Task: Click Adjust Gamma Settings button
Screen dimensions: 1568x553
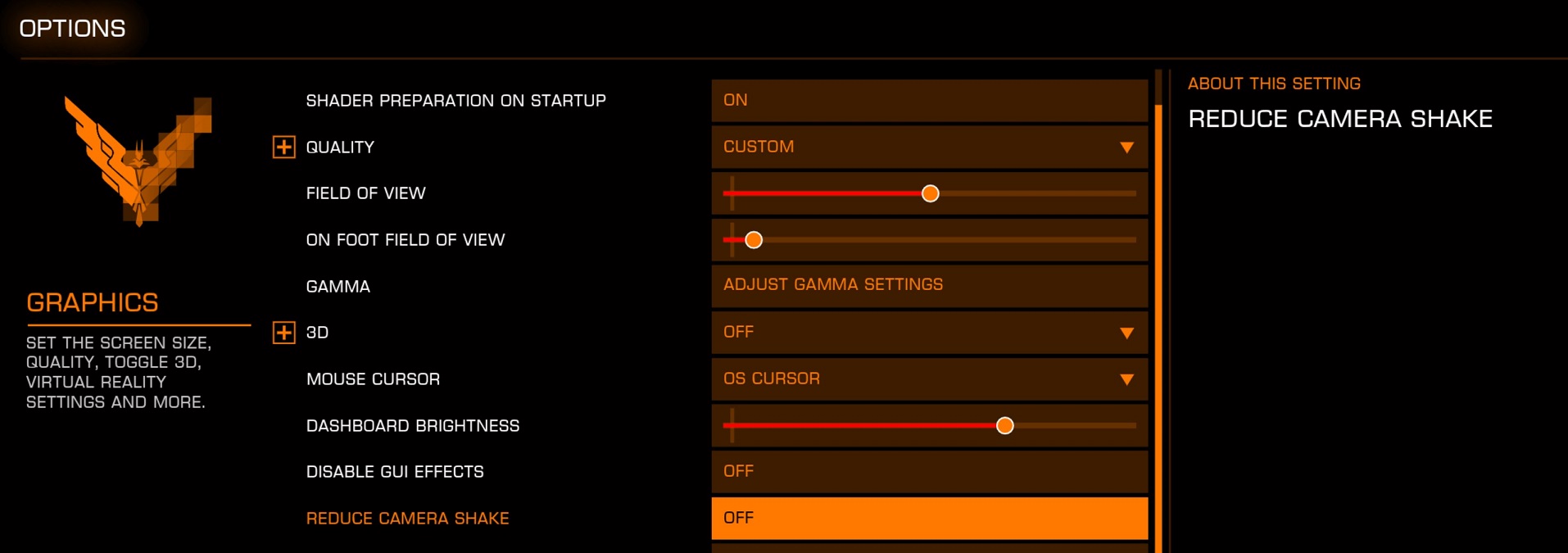Action: tap(929, 285)
